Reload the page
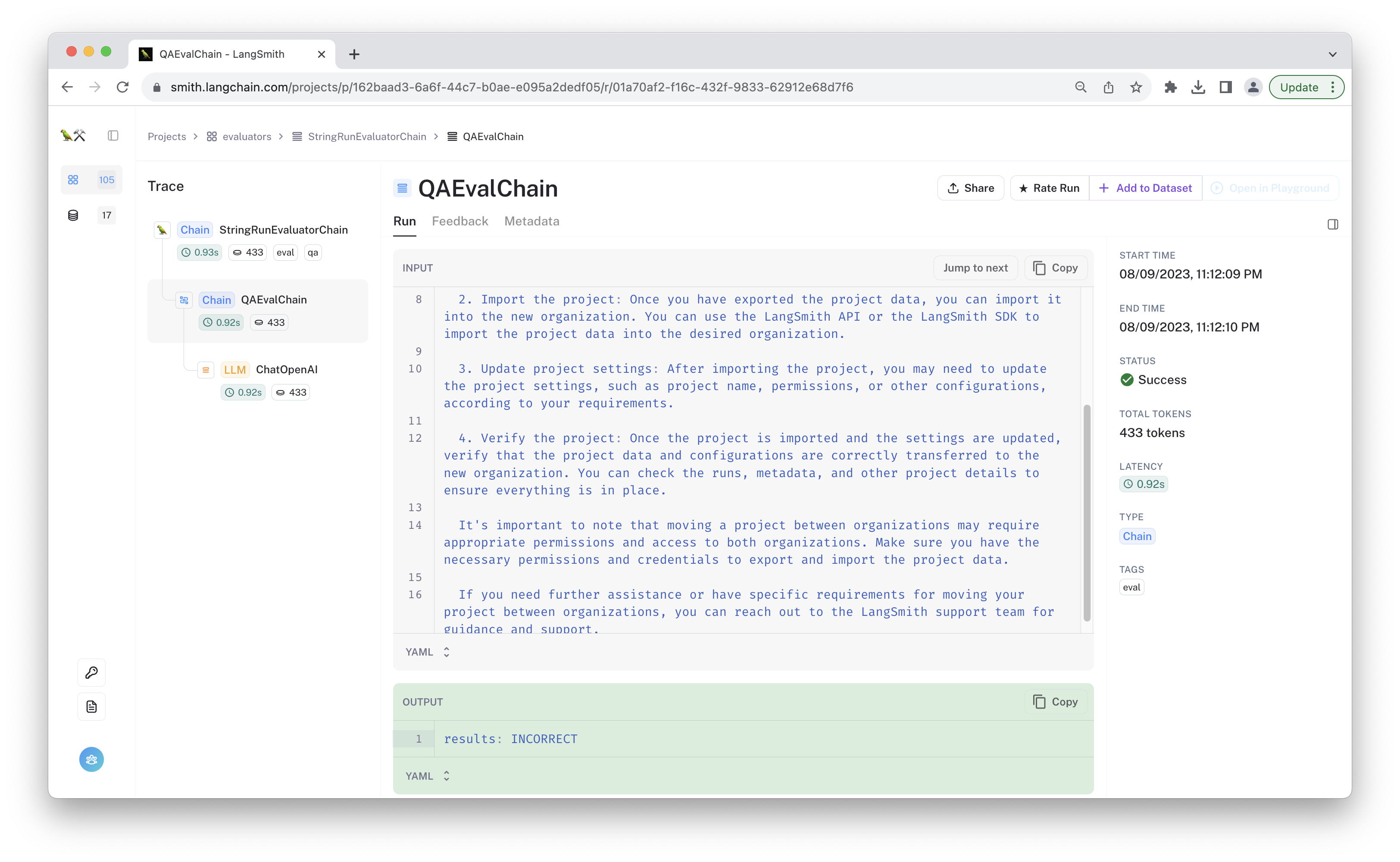This screenshot has width=1400, height=862. point(122,87)
